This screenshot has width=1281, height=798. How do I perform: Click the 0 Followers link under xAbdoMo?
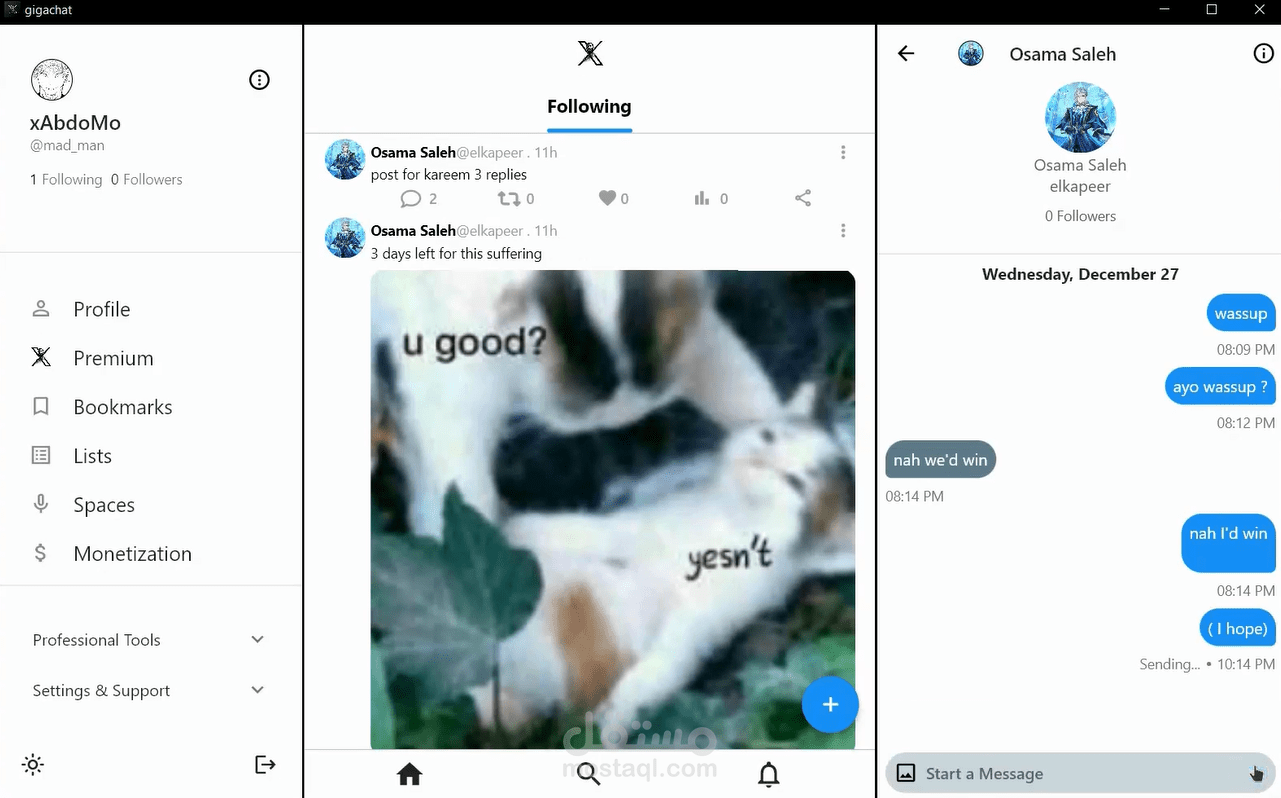[x=147, y=180]
